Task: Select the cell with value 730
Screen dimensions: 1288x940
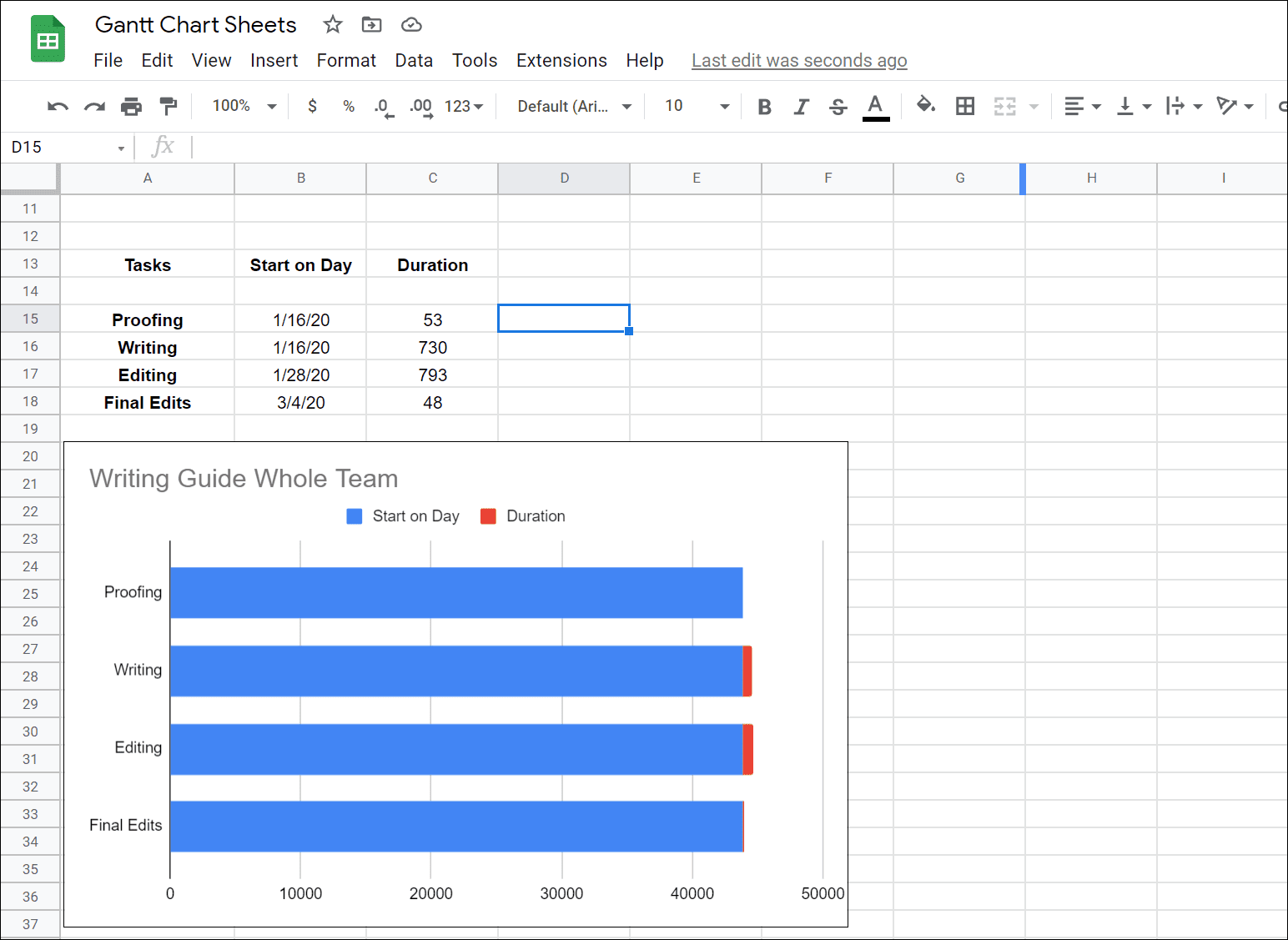Action: coord(432,346)
